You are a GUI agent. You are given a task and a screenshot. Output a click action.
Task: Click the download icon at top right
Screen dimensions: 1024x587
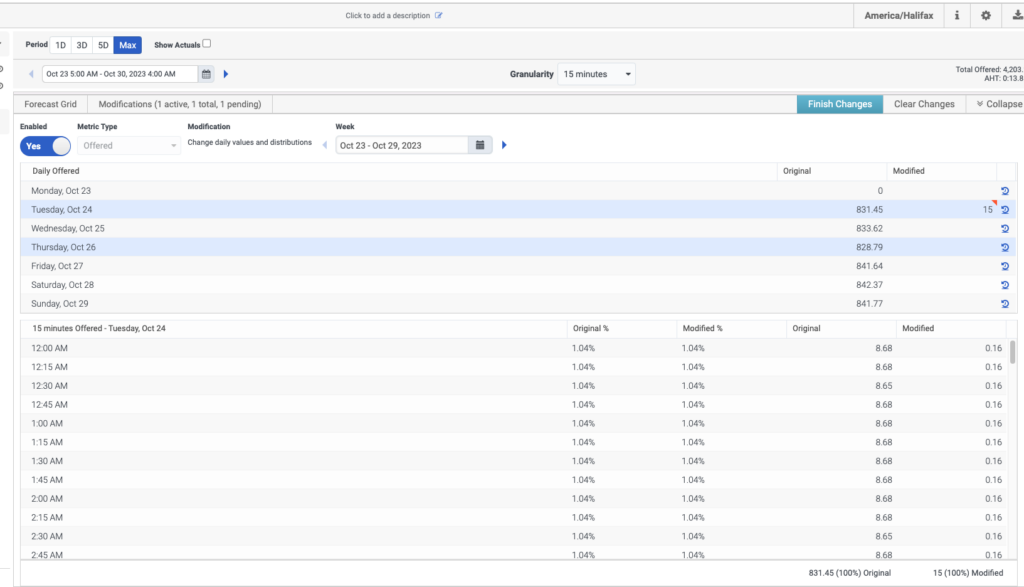1017,16
